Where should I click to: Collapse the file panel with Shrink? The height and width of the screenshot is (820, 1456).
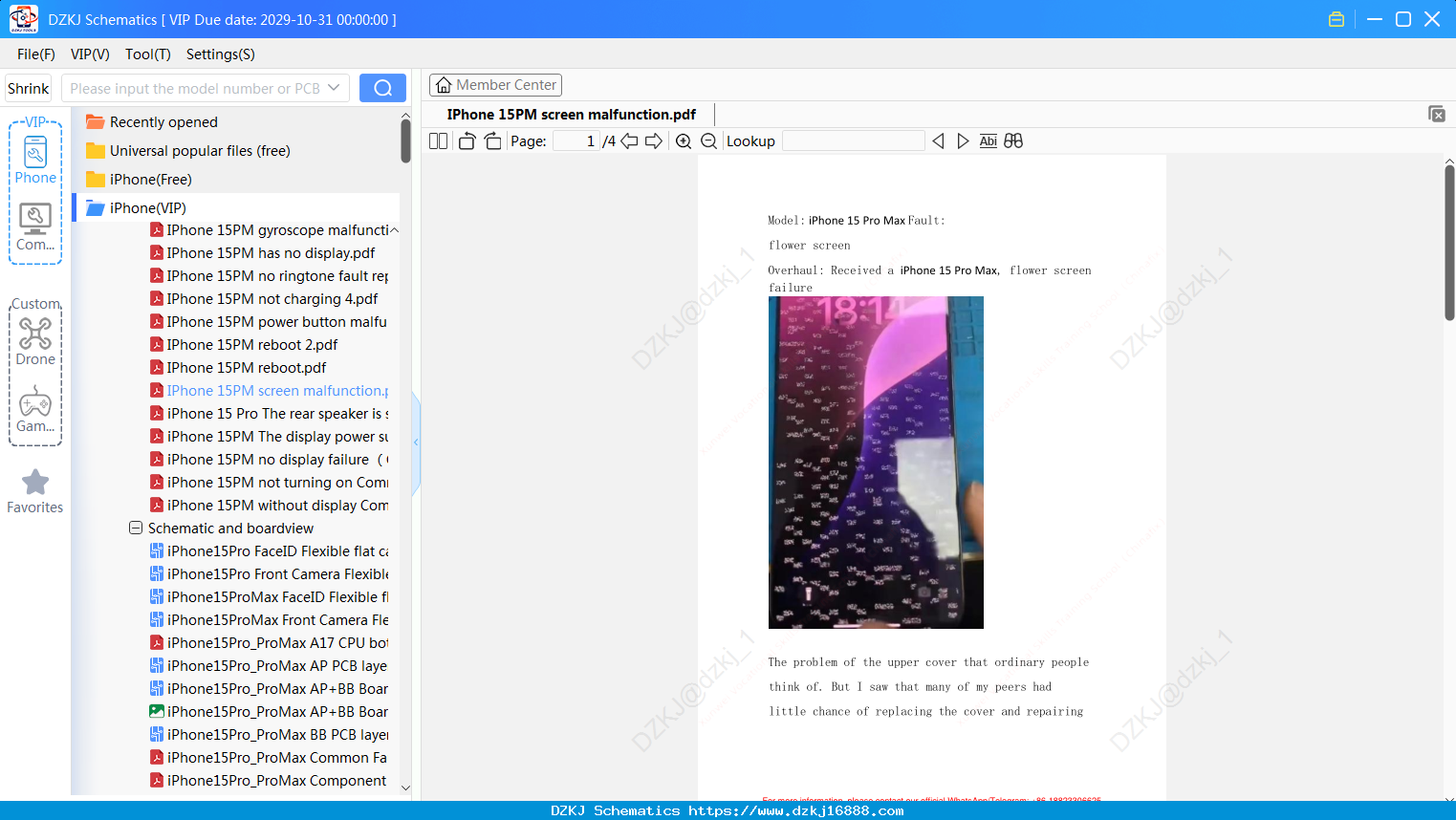click(x=29, y=88)
